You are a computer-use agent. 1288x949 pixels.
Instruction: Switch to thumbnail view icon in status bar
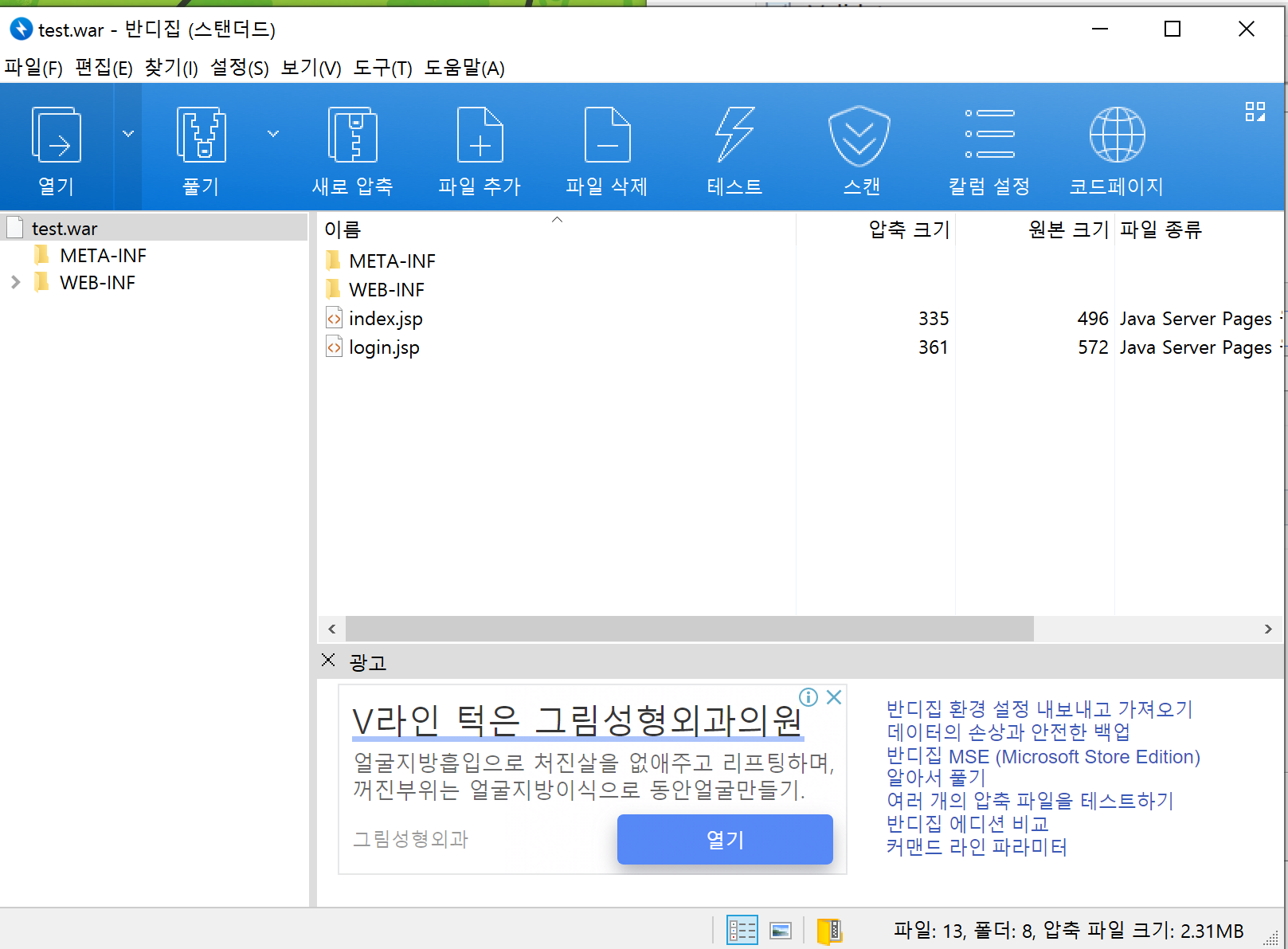[x=781, y=931]
